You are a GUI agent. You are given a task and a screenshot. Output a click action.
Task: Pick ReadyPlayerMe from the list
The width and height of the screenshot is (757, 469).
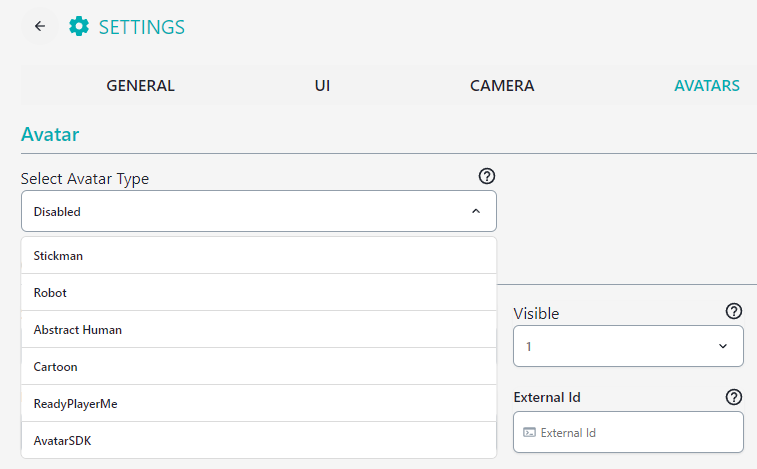[x=259, y=403]
